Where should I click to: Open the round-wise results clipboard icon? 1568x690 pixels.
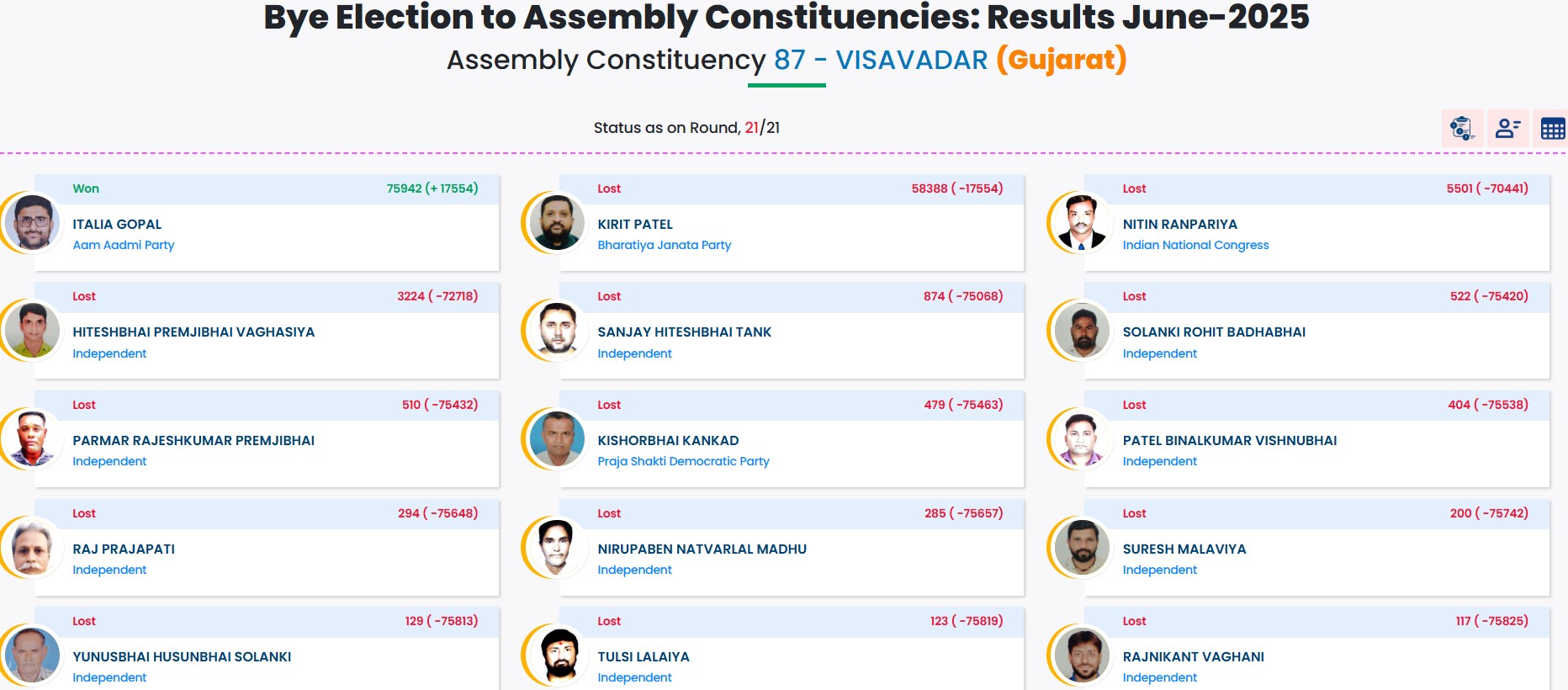1462,129
